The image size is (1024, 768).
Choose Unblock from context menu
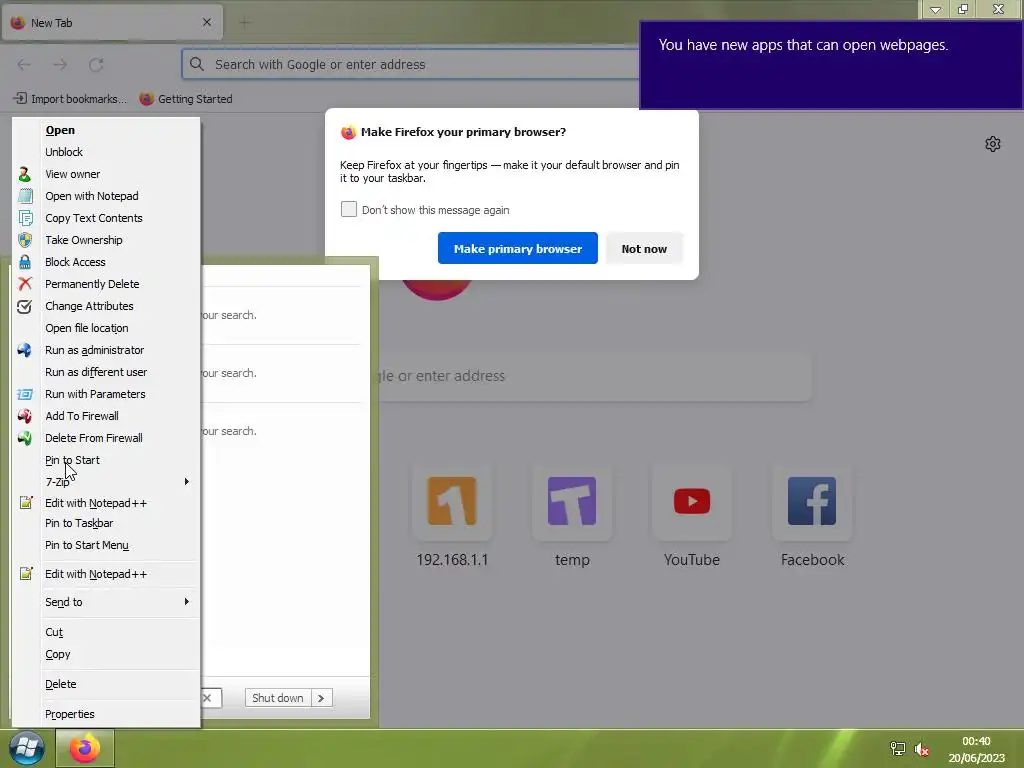[x=64, y=152]
